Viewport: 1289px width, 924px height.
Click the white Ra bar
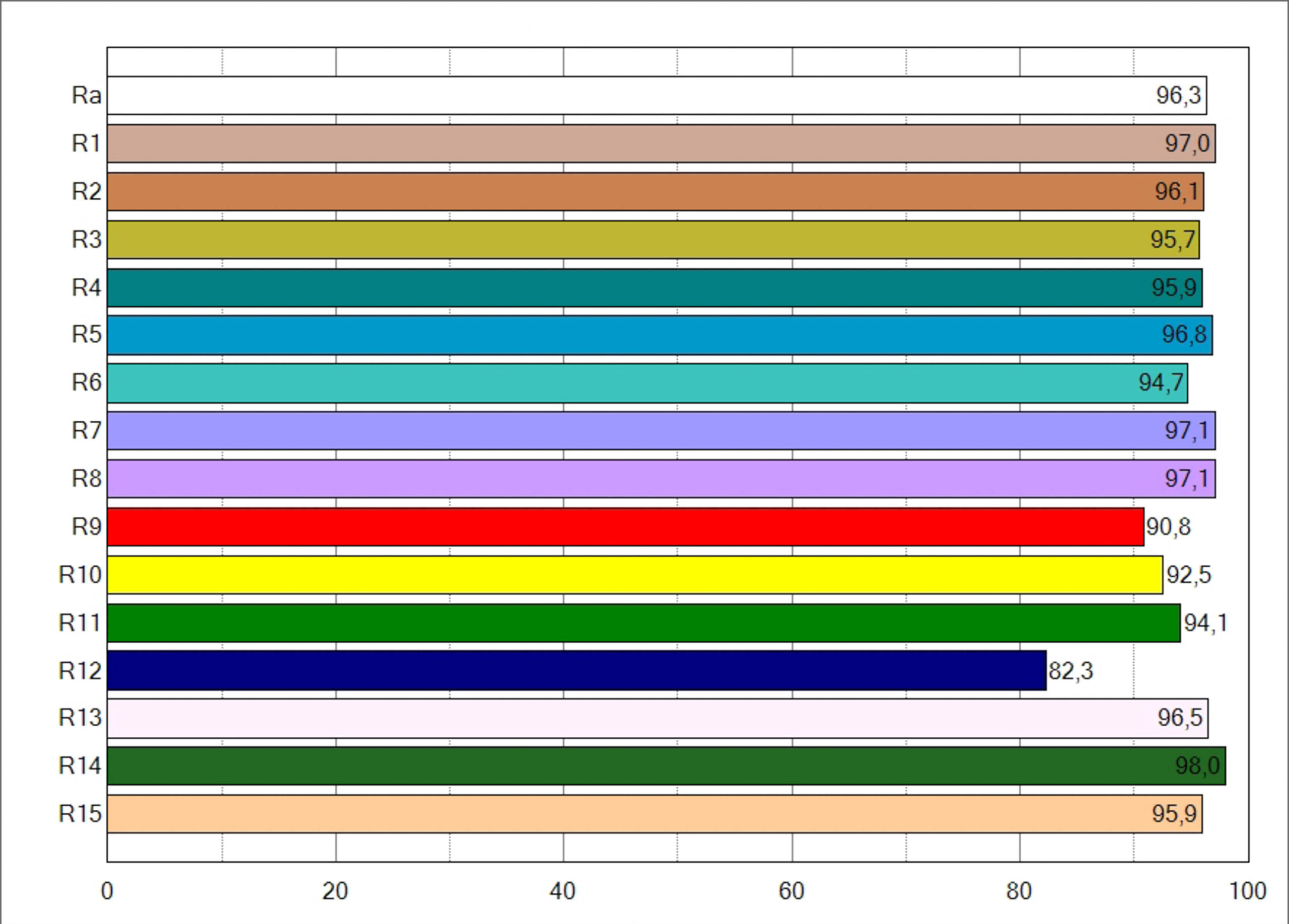point(657,96)
